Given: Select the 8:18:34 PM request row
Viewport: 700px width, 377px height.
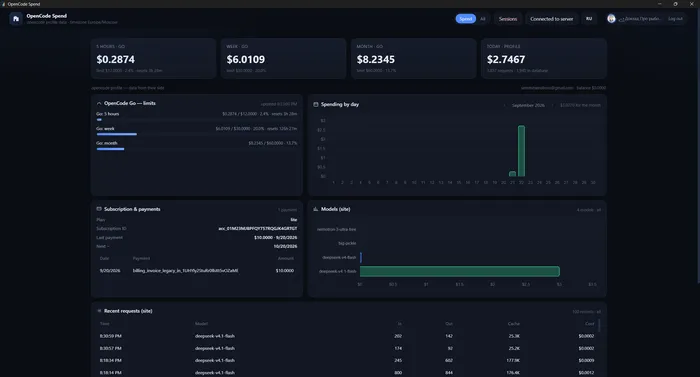Looking at the screenshot, I should pyautogui.click(x=346, y=360).
